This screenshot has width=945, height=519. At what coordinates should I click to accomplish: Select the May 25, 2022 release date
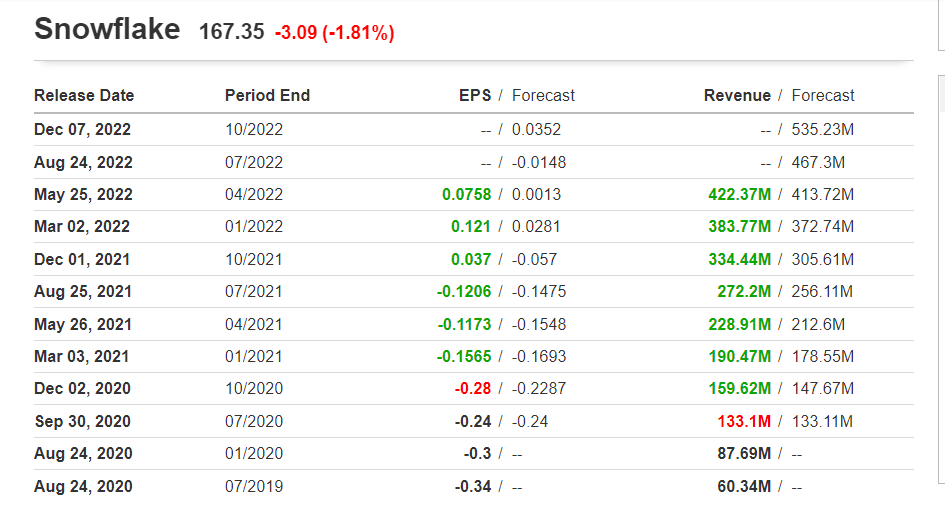(x=83, y=195)
